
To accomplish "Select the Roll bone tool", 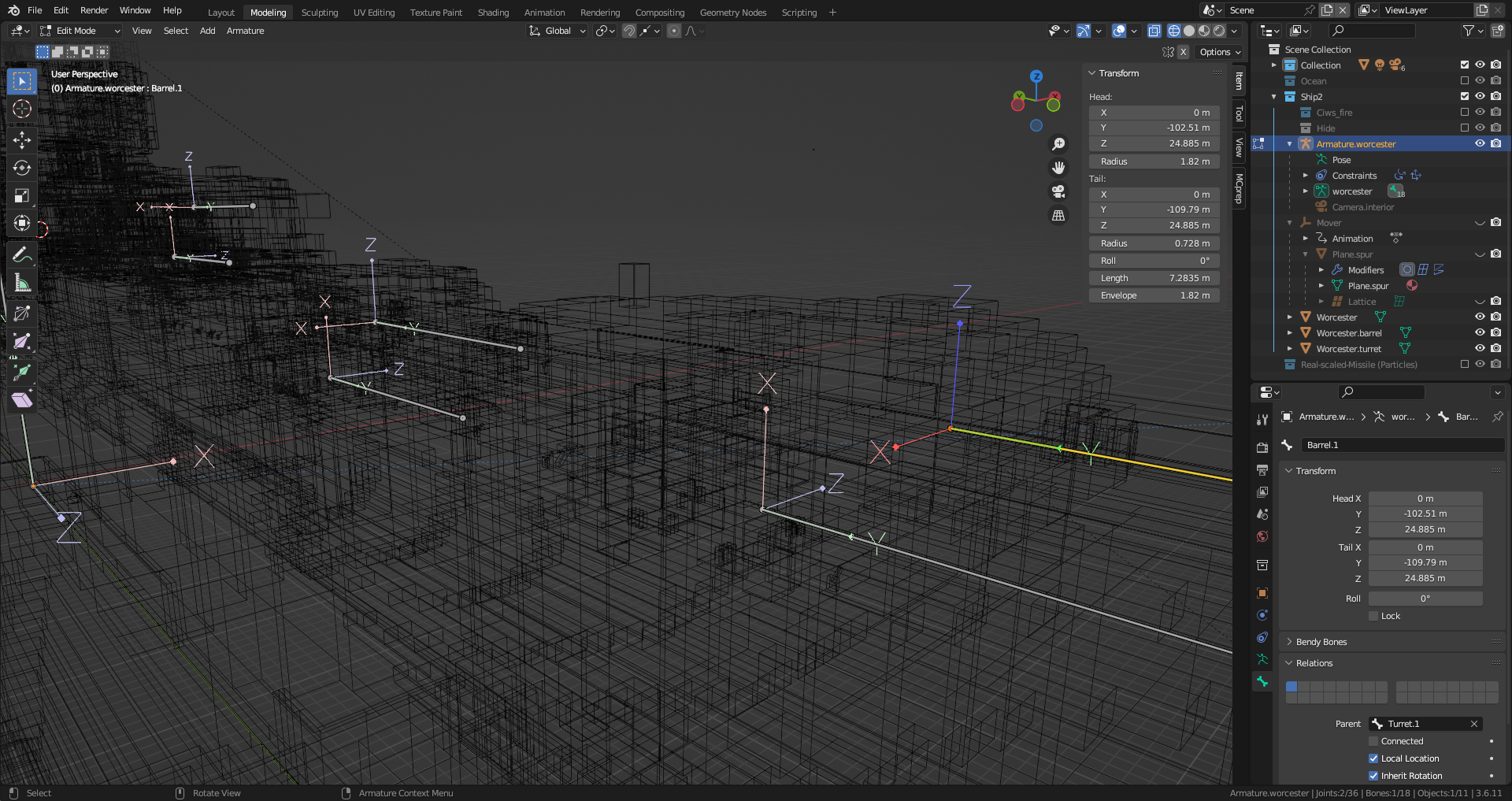I will tap(22, 313).
